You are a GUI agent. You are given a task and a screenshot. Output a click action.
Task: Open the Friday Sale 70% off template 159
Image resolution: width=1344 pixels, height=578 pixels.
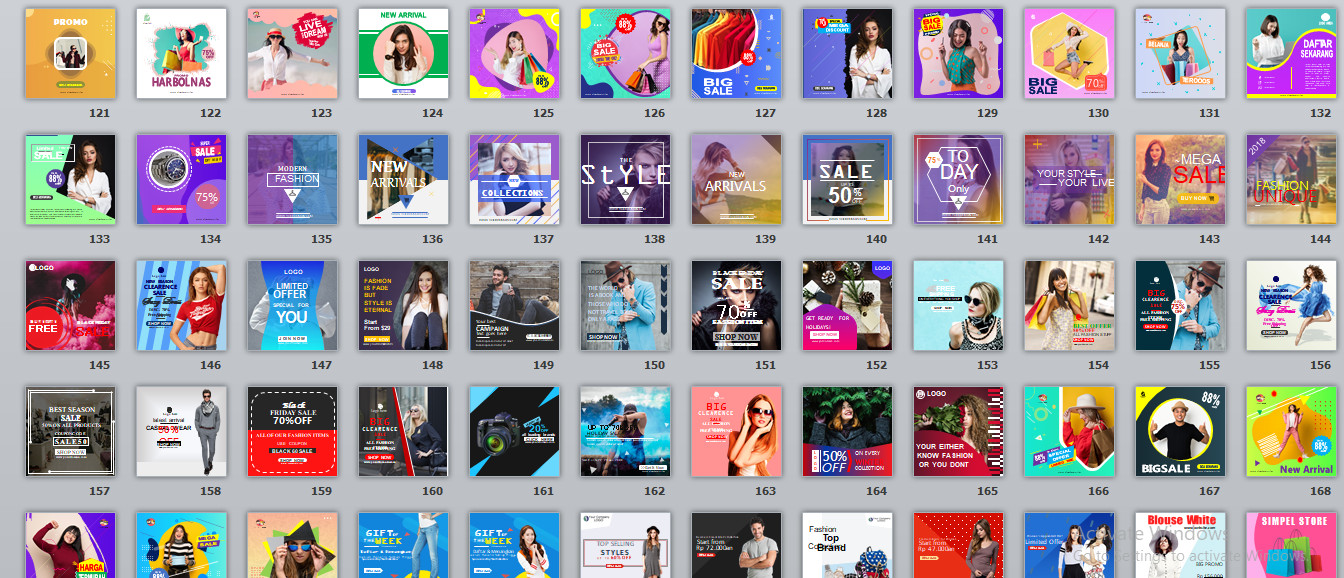click(x=292, y=432)
